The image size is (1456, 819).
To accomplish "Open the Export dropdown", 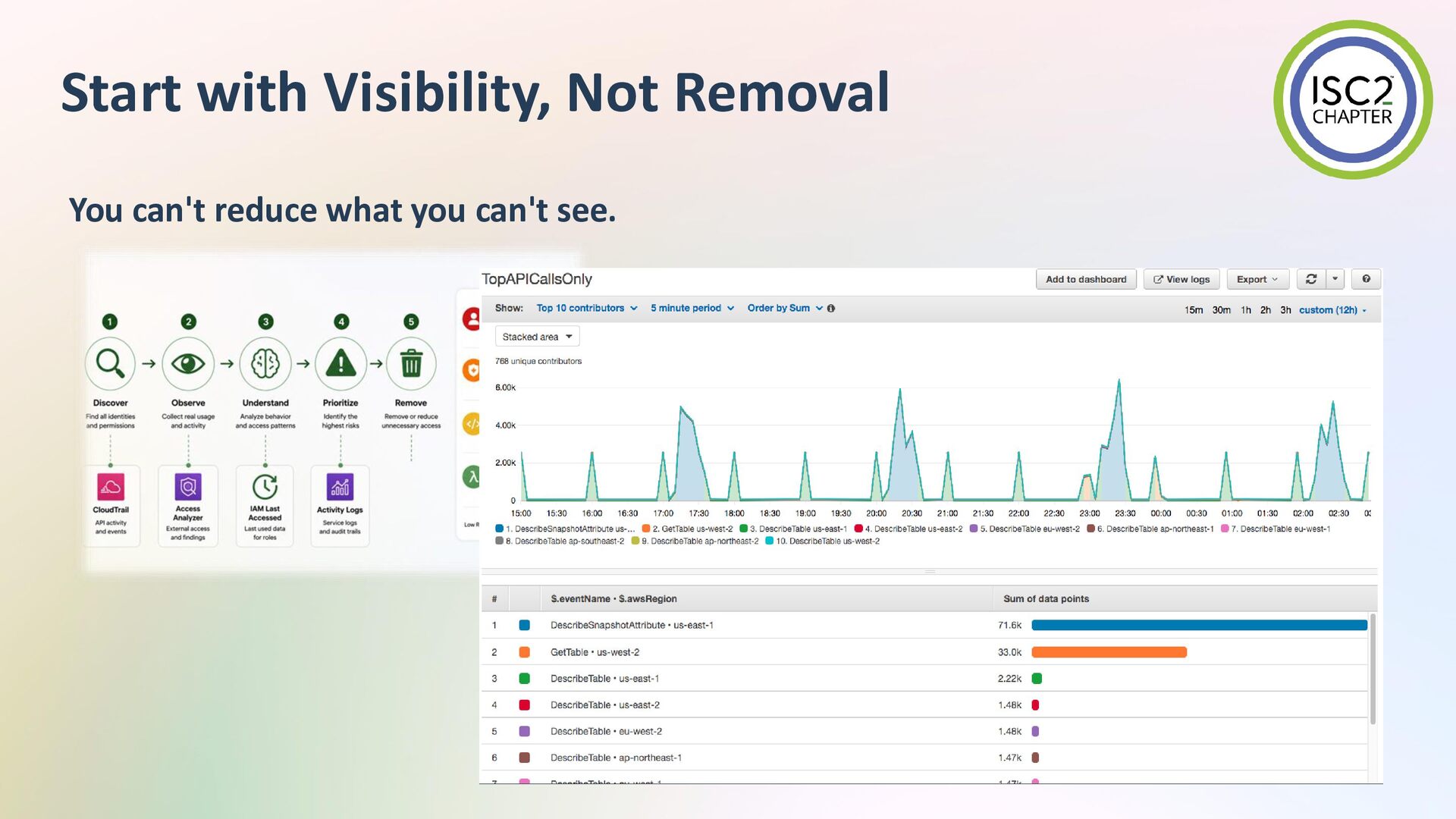I will 1257,279.
